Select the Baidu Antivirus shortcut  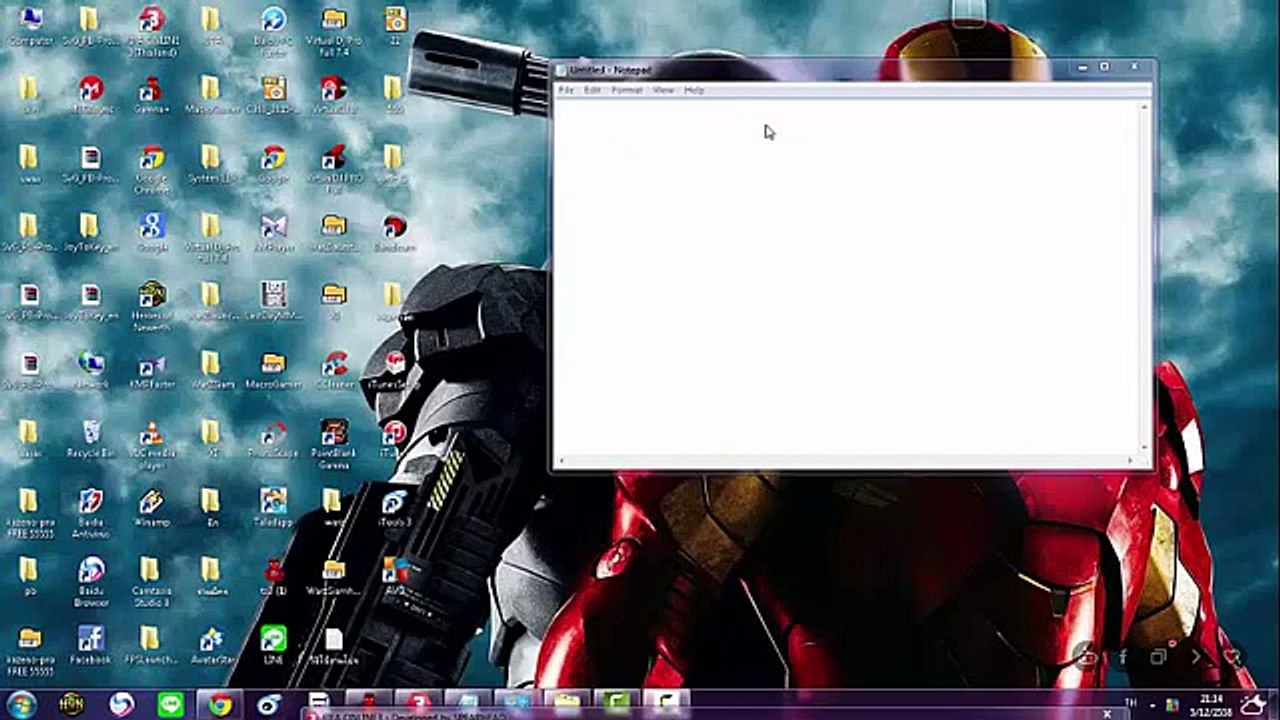[91, 513]
